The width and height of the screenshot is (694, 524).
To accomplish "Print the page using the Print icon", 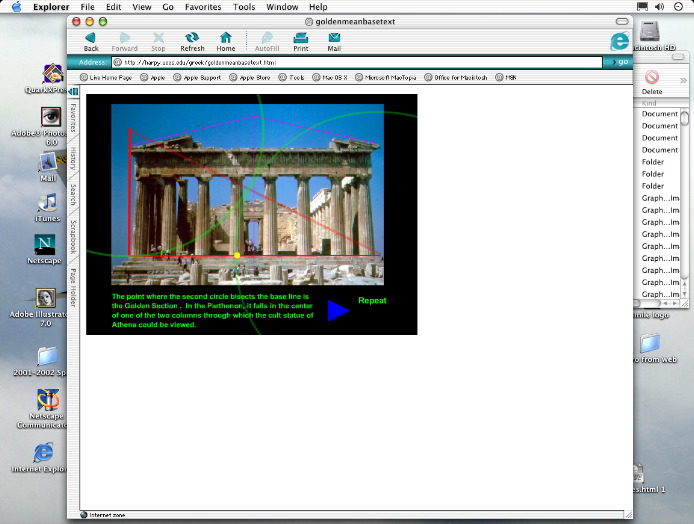I will point(301,42).
